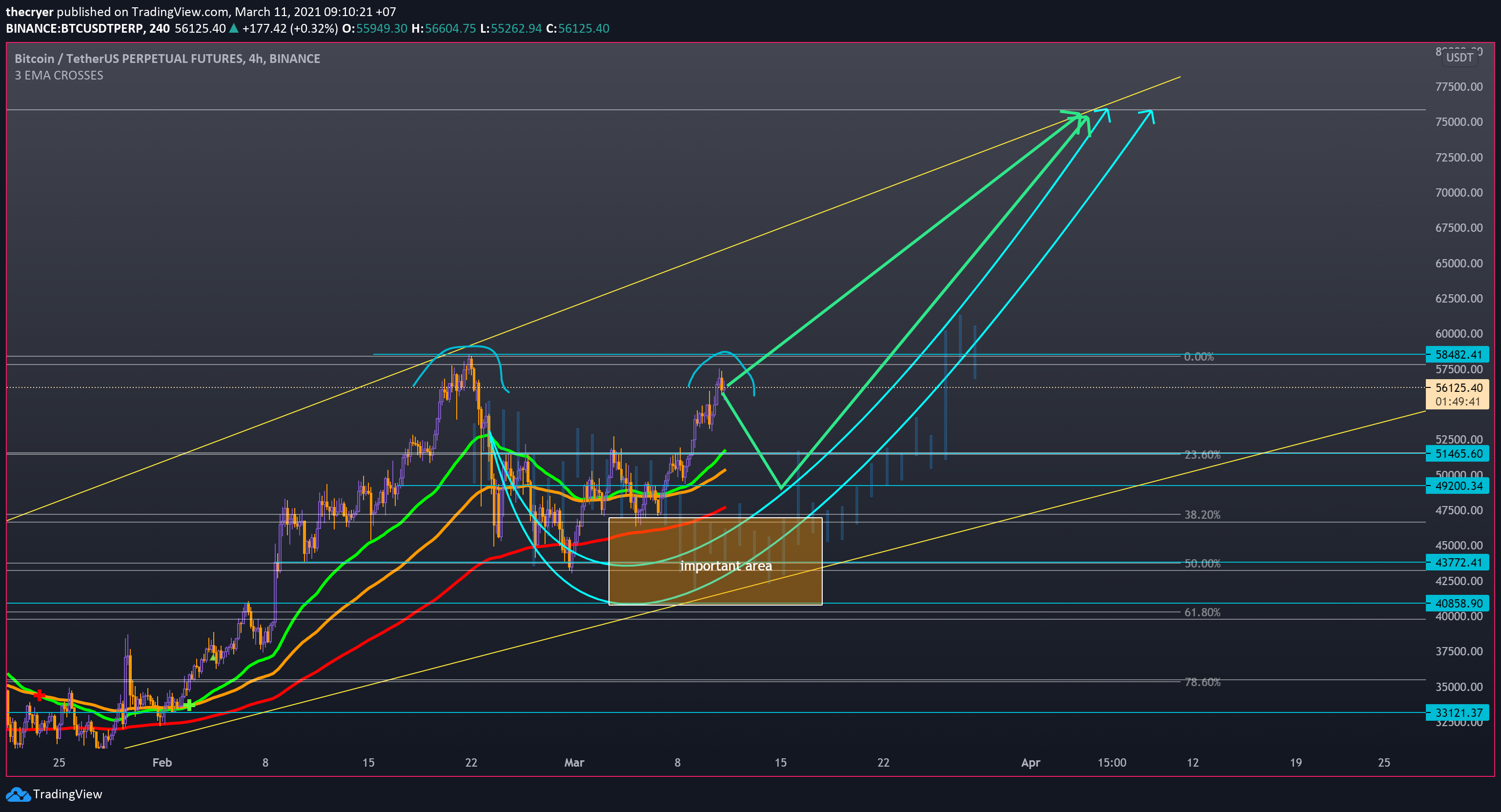This screenshot has height=812, width=1501.
Task: Click the USDT currency label
Action: (1460, 57)
